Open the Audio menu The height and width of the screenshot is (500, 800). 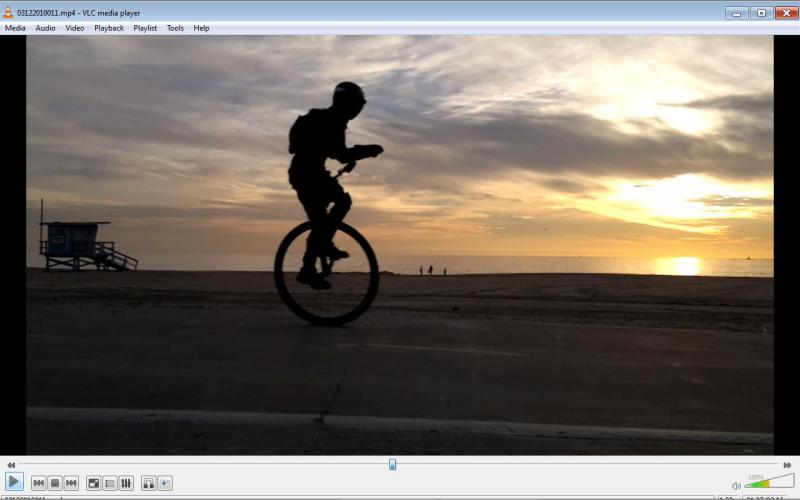point(45,28)
